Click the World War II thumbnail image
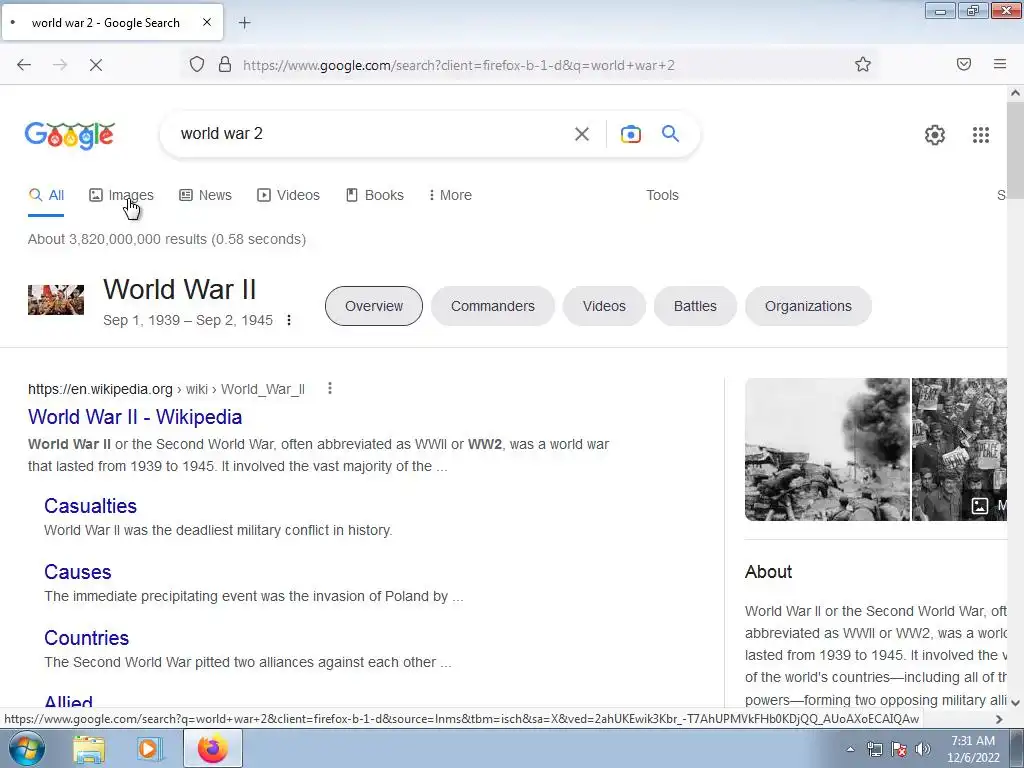1024x768 pixels. point(56,300)
